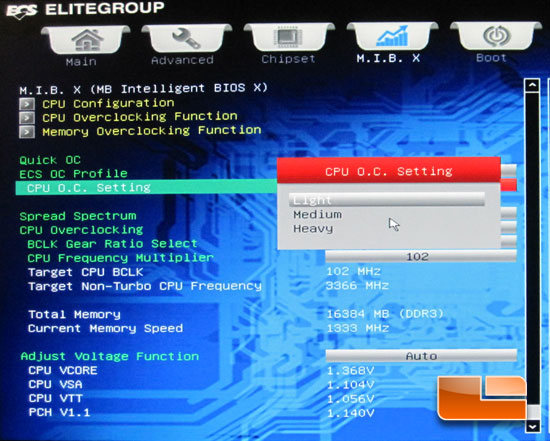Expand CPU Overclocking Function arrow icon
This screenshot has width=550, height=441.
27,118
